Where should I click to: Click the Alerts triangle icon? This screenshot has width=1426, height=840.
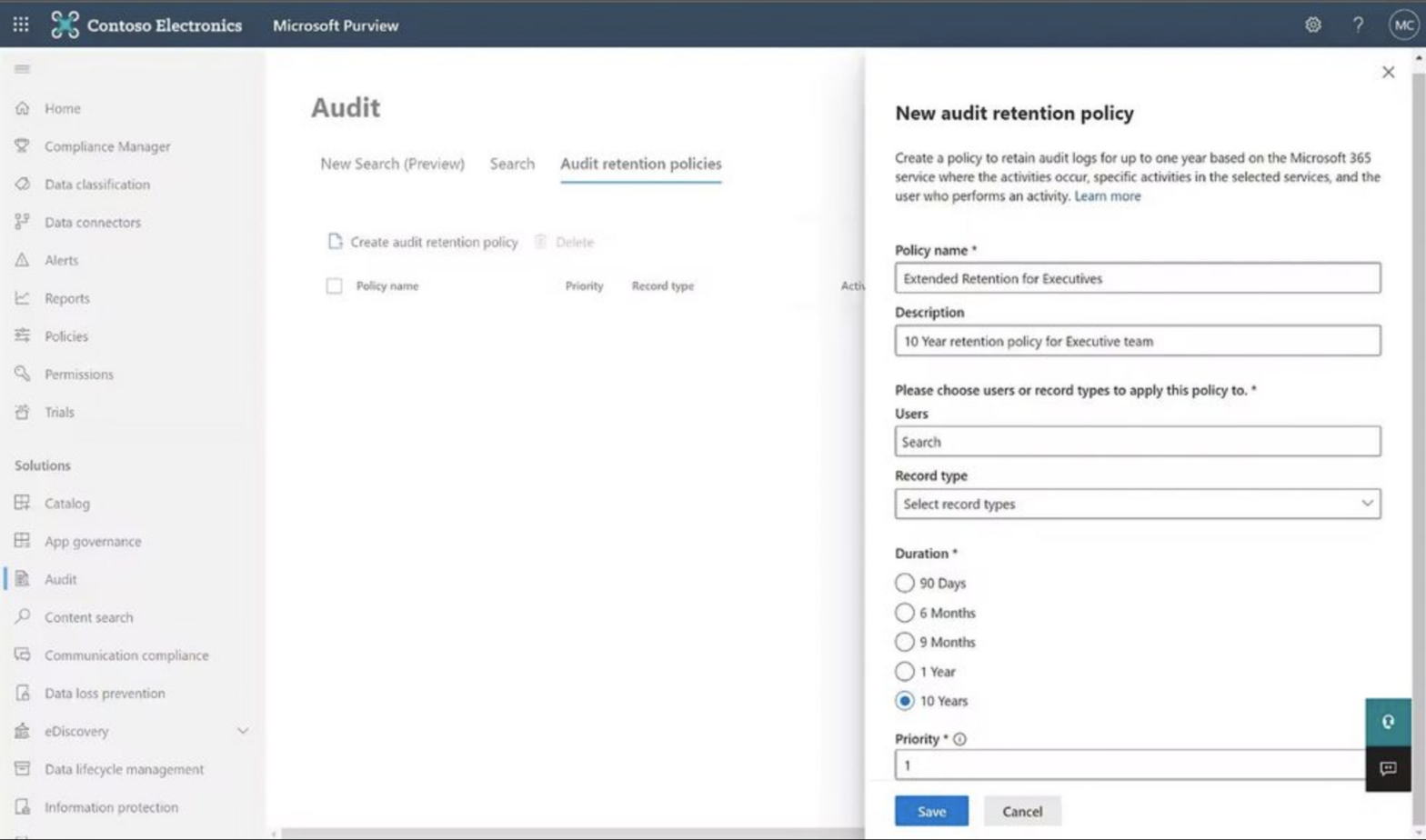point(22,260)
